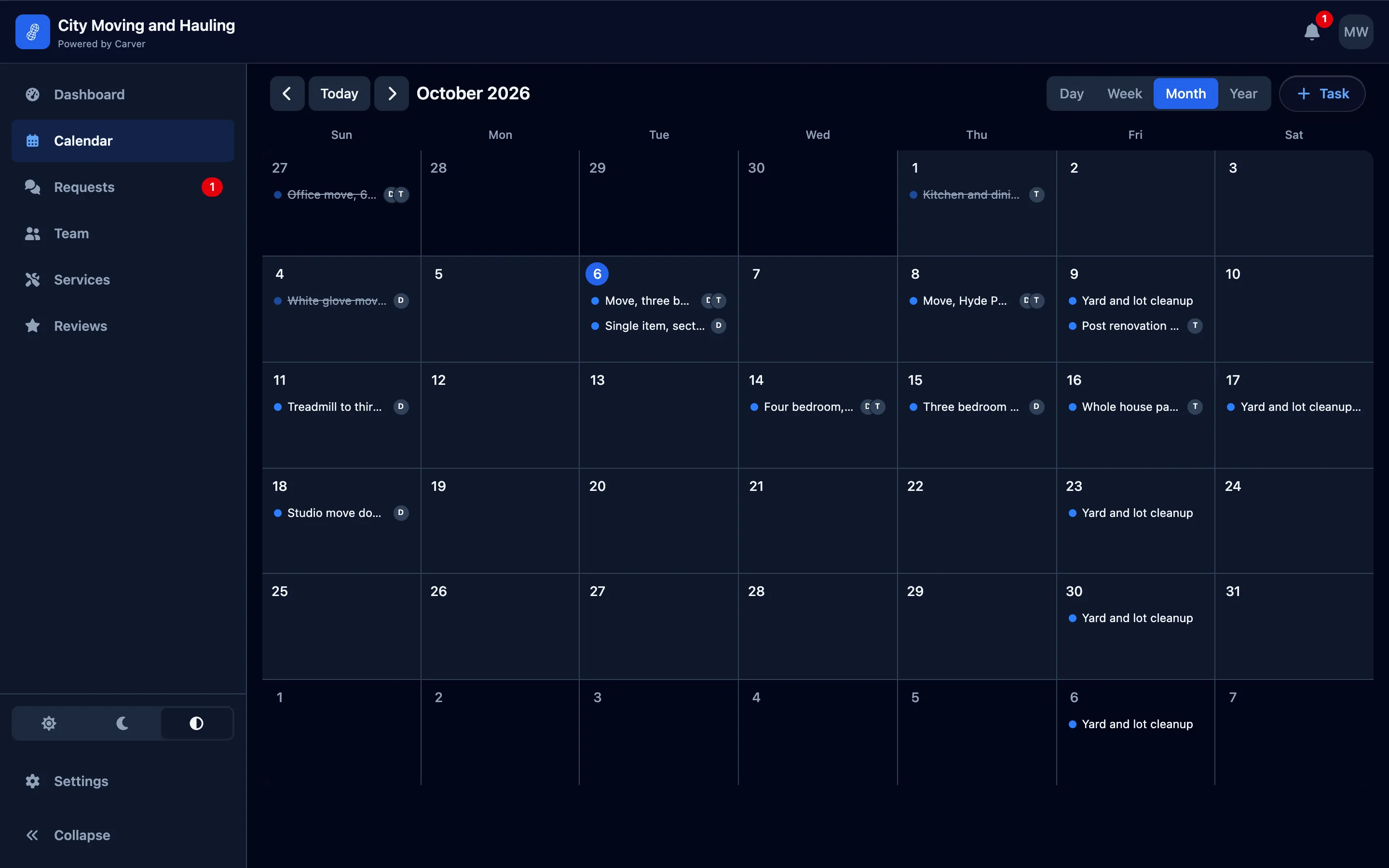The width and height of the screenshot is (1389, 868).
Task: Select the auto contrast theme toggle
Action: pos(196,723)
